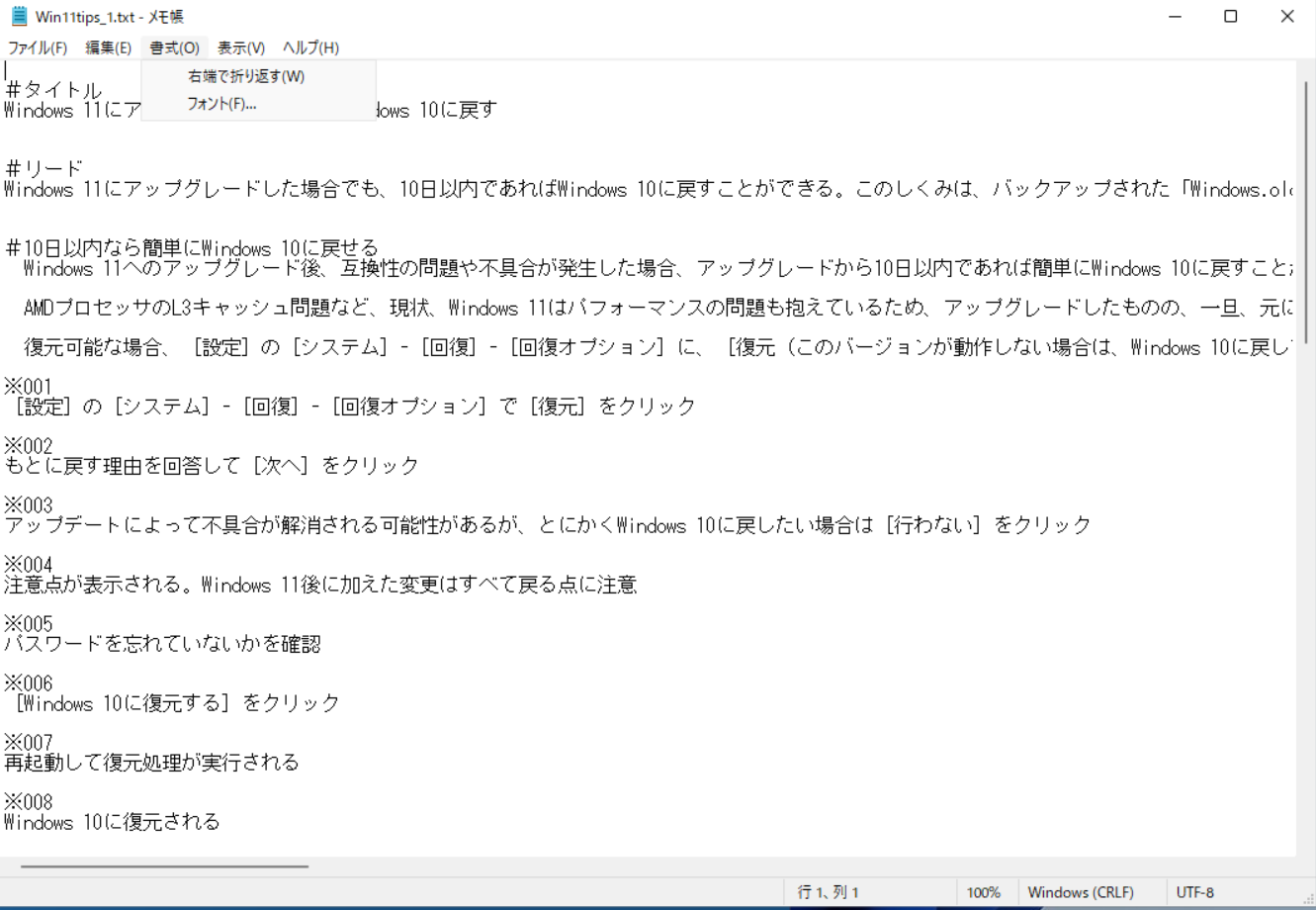Open the 編集(E) menu
Image resolution: width=1316 pixels, height=910 pixels.
pyautogui.click(x=110, y=46)
